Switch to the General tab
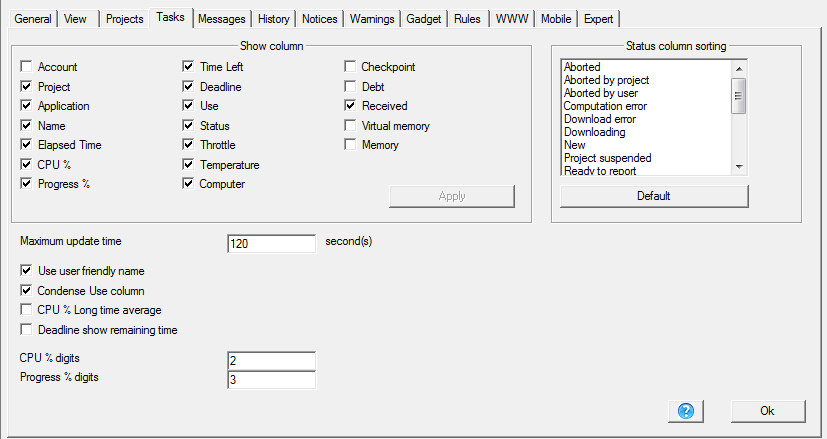Image resolution: width=827 pixels, height=439 pixels. tap(33, 19)
